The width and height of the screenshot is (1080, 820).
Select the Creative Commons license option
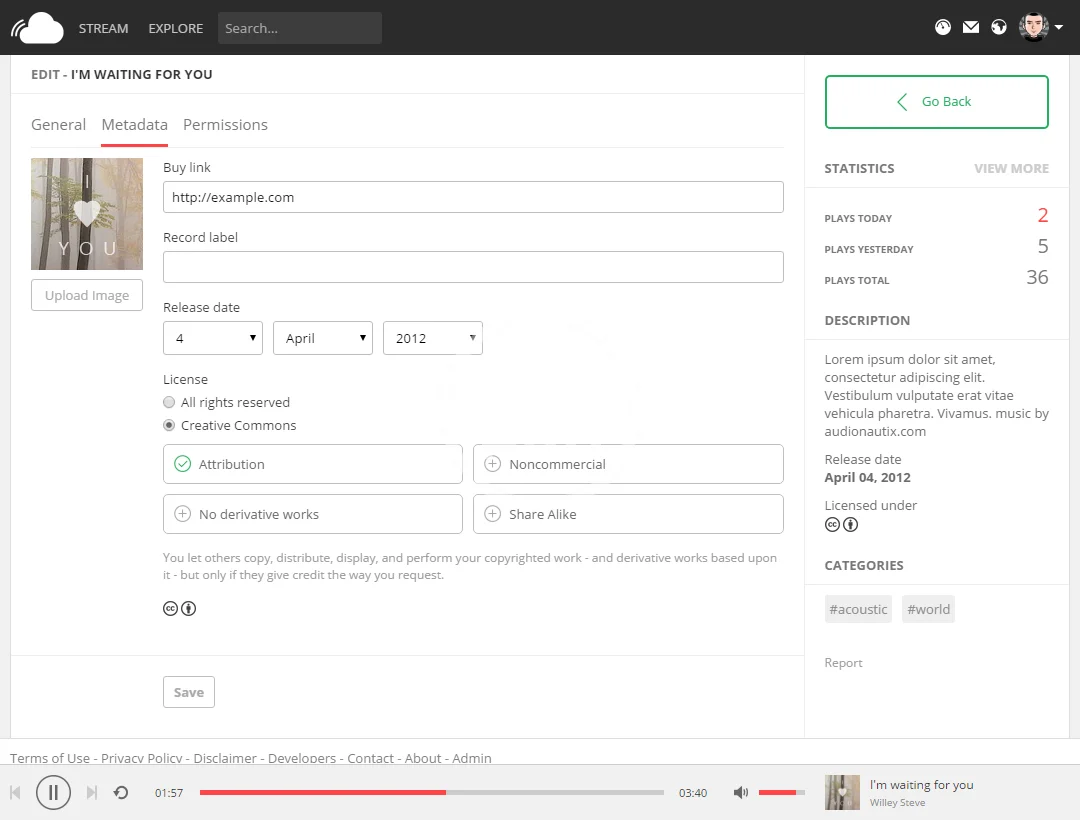point(169,425)
